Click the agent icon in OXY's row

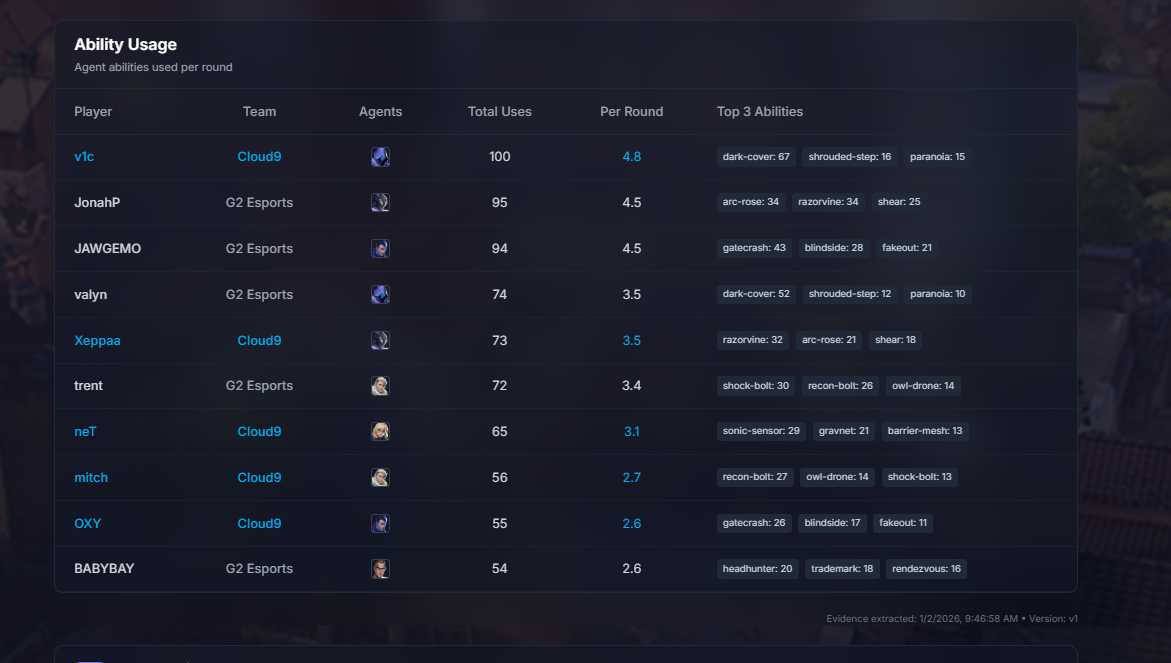tap(380, 523)
